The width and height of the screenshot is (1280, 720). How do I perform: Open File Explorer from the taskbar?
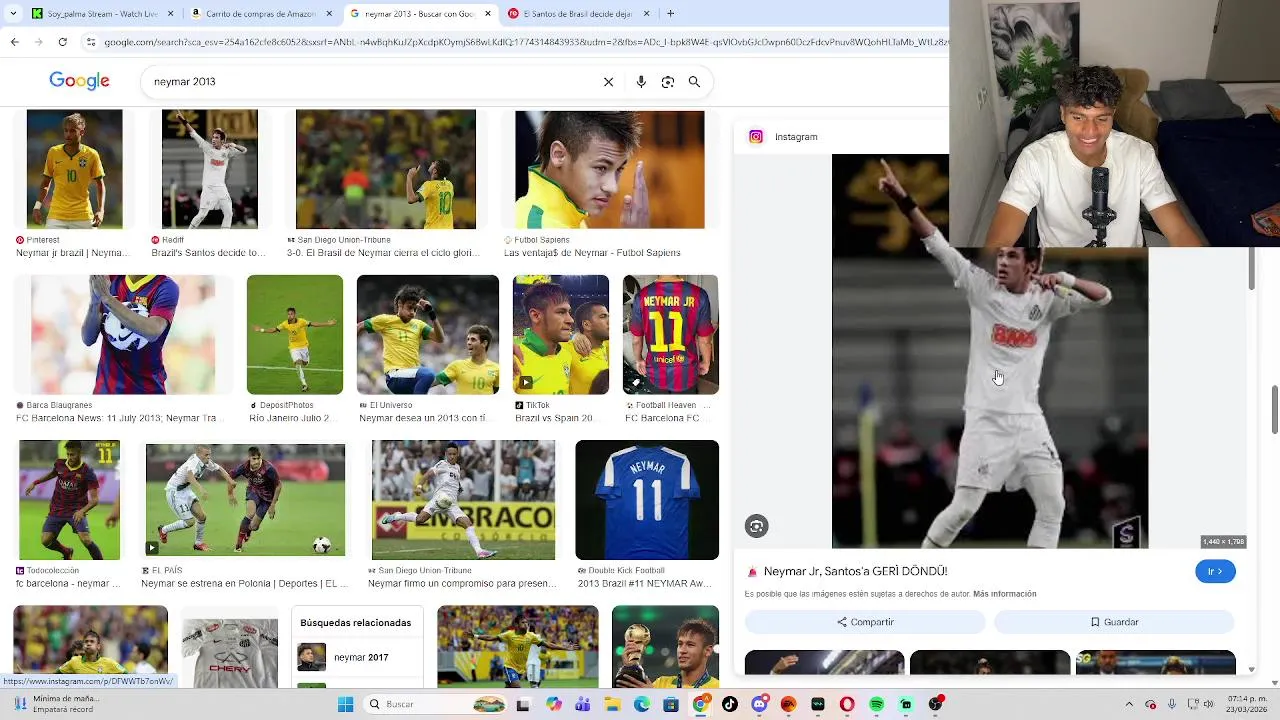pos(612,704)
